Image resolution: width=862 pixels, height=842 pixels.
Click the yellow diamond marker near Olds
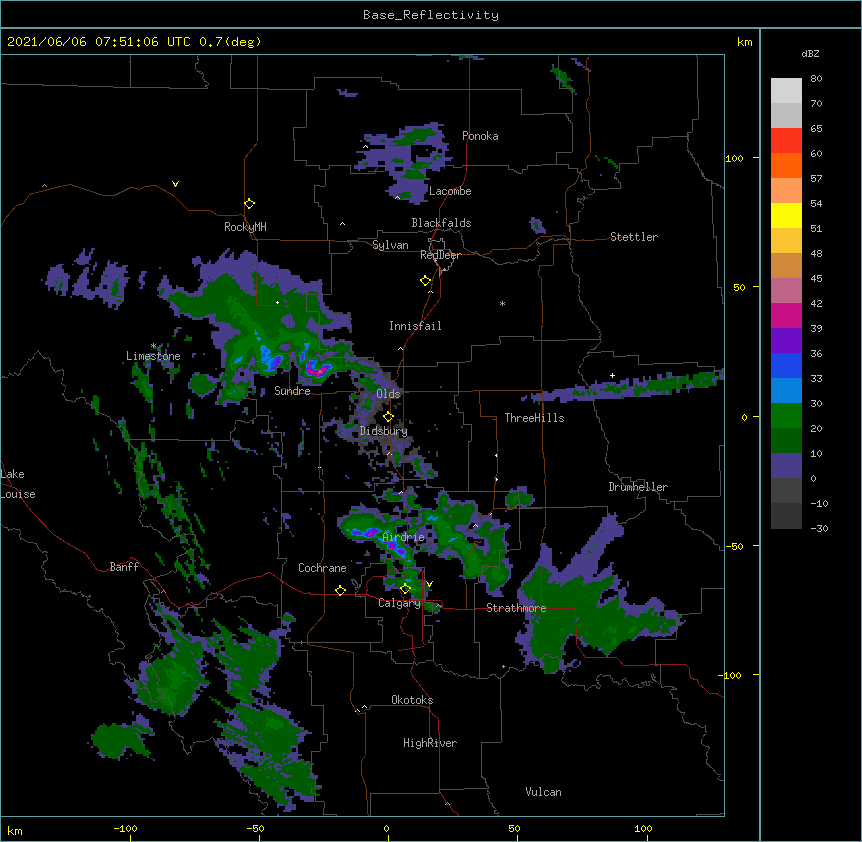389,417
